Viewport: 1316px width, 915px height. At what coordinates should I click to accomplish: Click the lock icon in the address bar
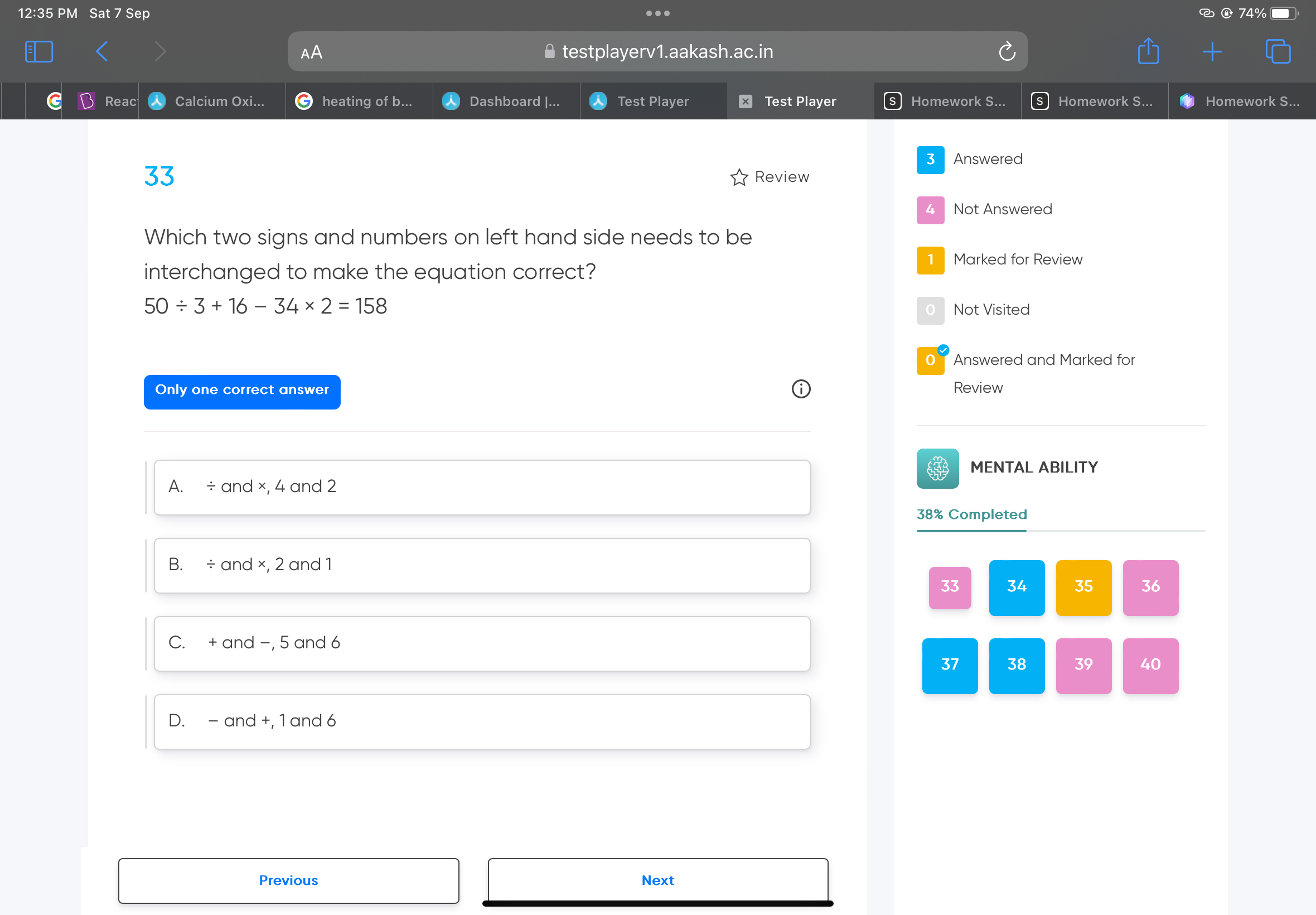[549, 51]
